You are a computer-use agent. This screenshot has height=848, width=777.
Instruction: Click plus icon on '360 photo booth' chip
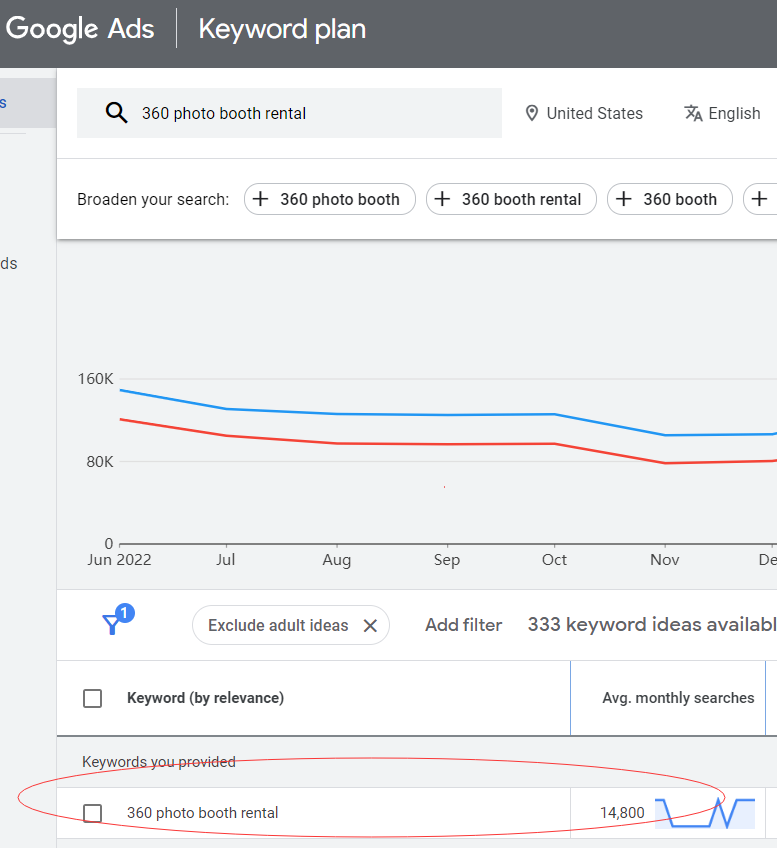[261, 199]
